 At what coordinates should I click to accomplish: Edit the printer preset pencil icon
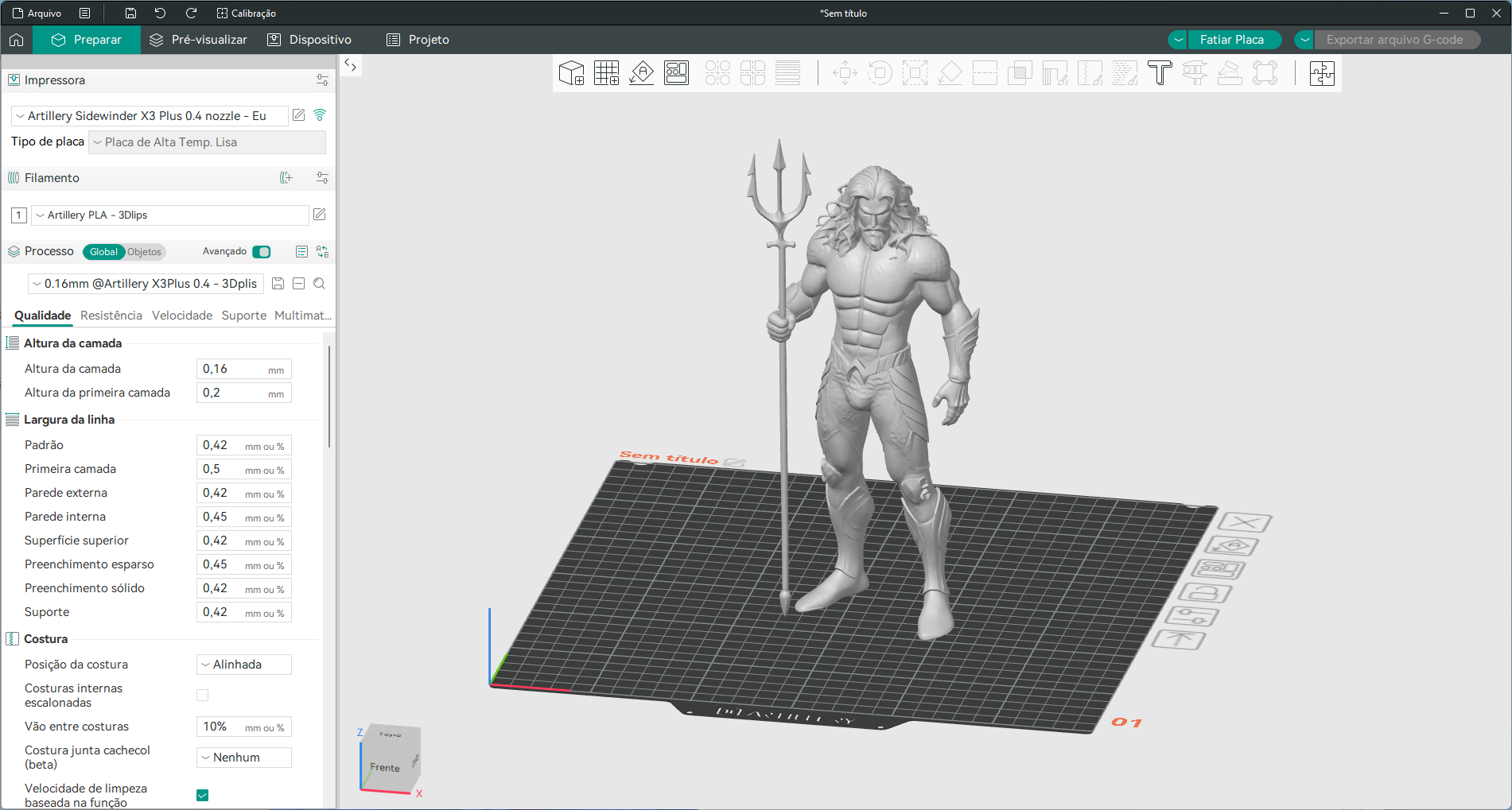coord(299,115)
